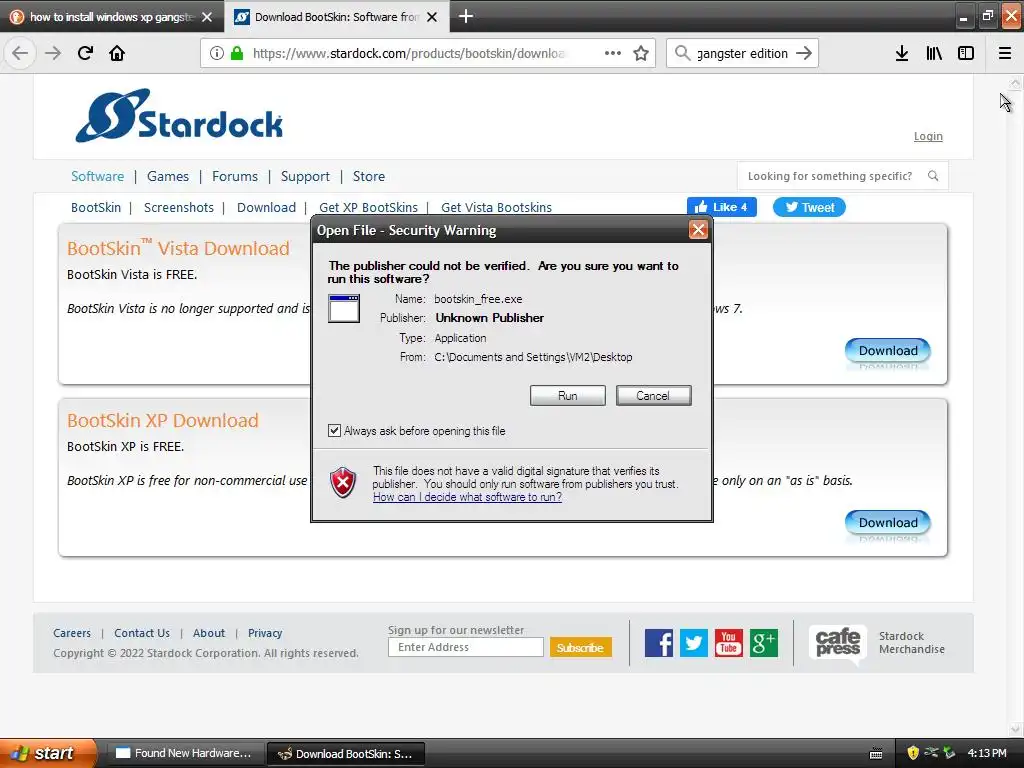Open Stardock's Google Plus icon
This screenshot has height=768, width=1024.
pyautogui.click(x=763, y=643)
